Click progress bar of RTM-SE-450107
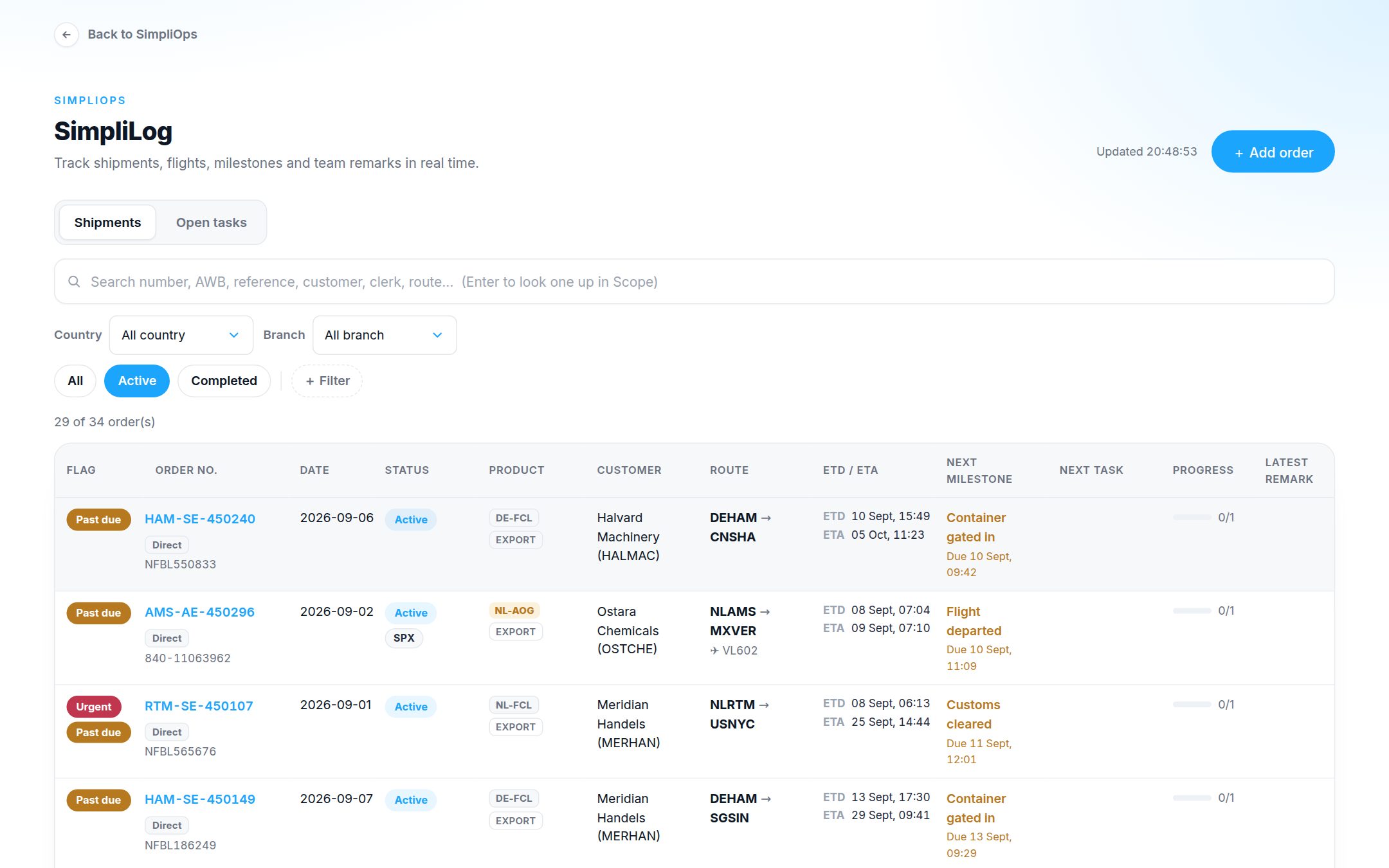Screen dimensions: 1389x868 point(1192,705)
